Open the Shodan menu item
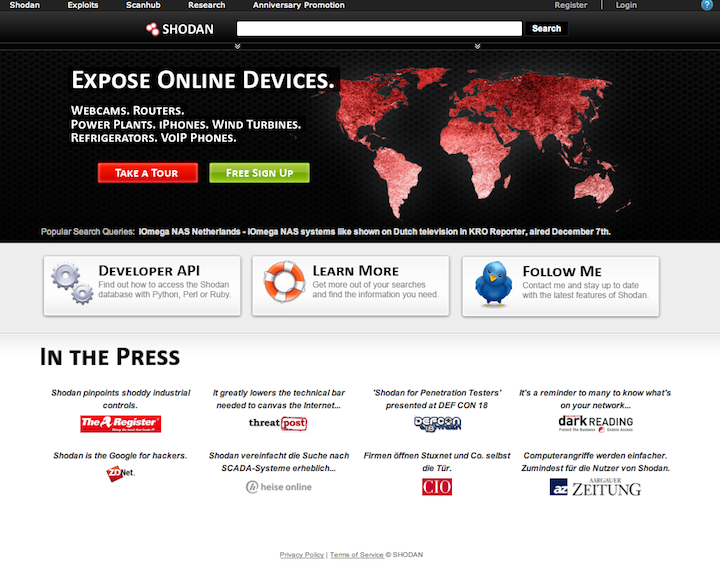720x571 pixels. click(x=25, y=5)
